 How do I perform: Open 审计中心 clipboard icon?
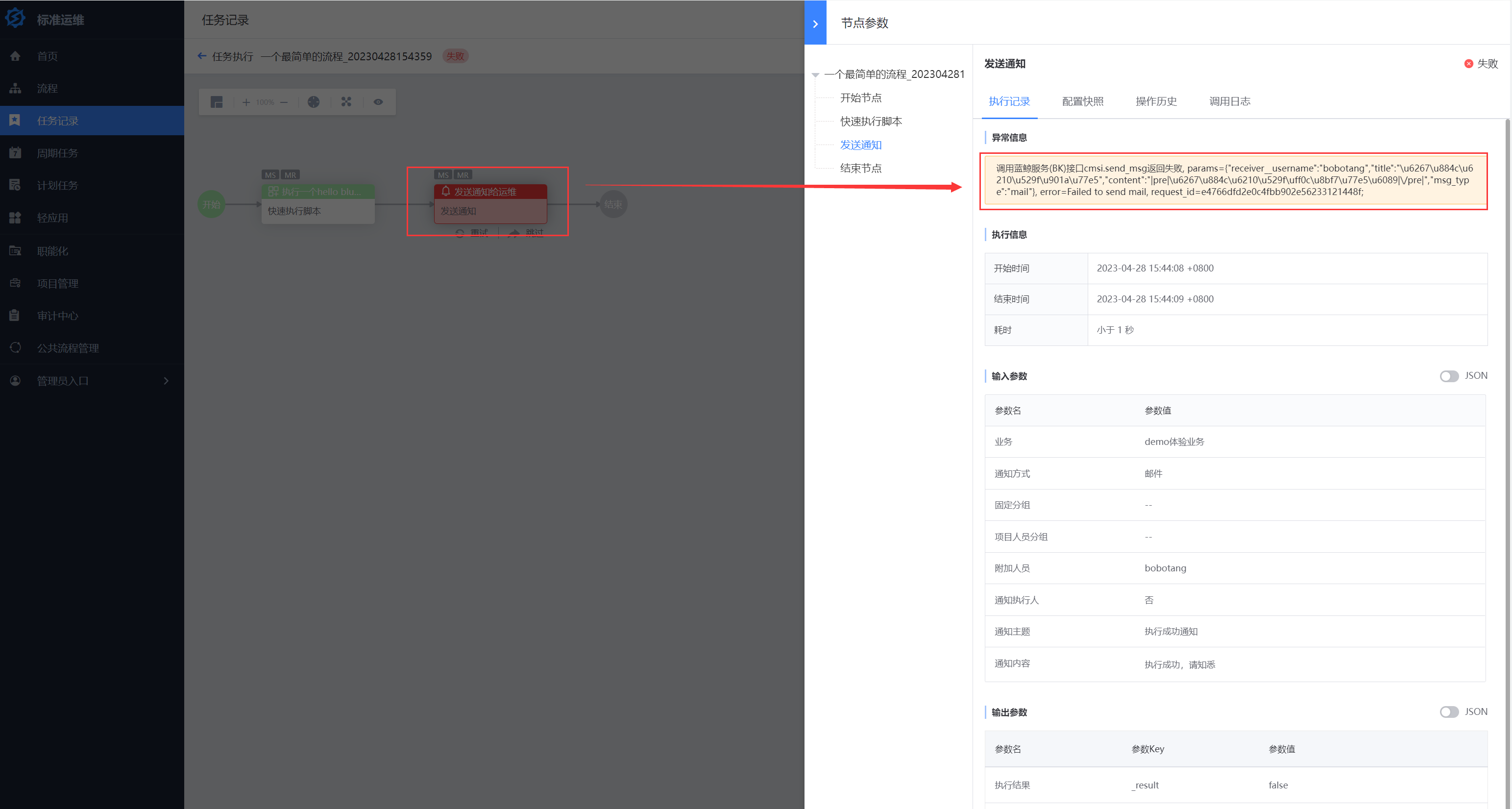[15, 315]
